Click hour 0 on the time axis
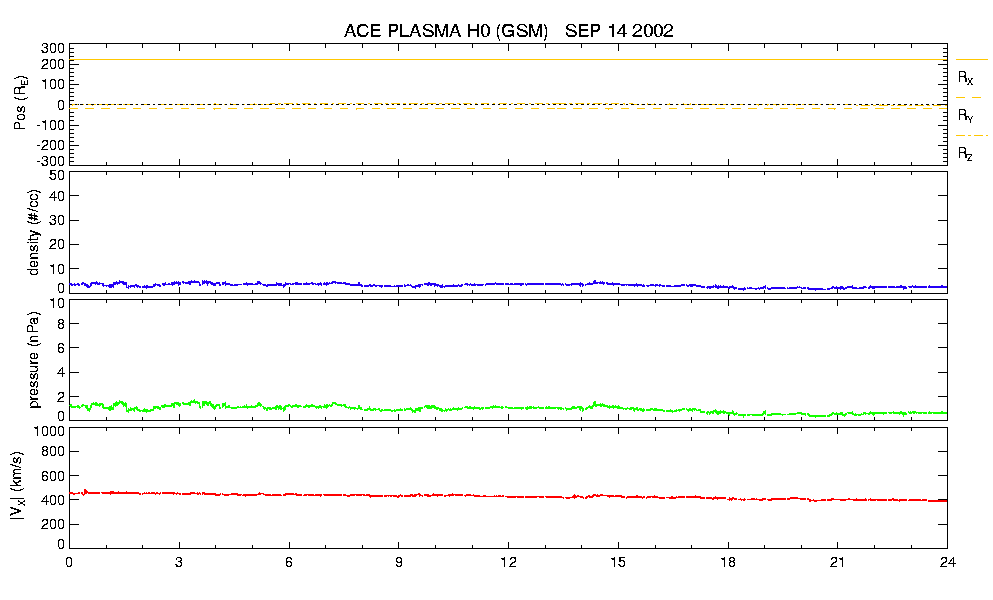This screenshot has height=600, width=993. pyautogui.click(x=69, y=563)
